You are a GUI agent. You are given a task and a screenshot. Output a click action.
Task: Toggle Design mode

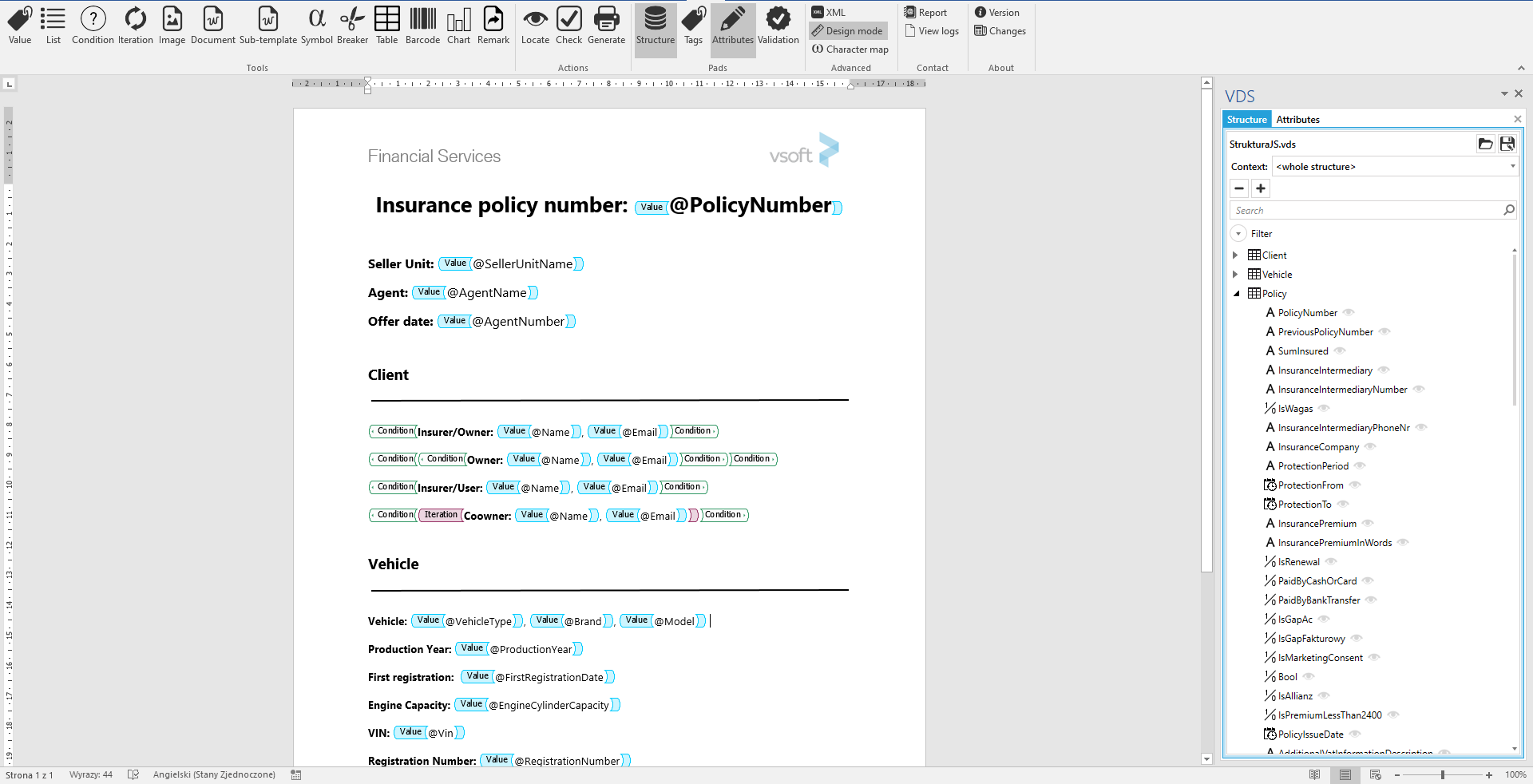[847, 30]
